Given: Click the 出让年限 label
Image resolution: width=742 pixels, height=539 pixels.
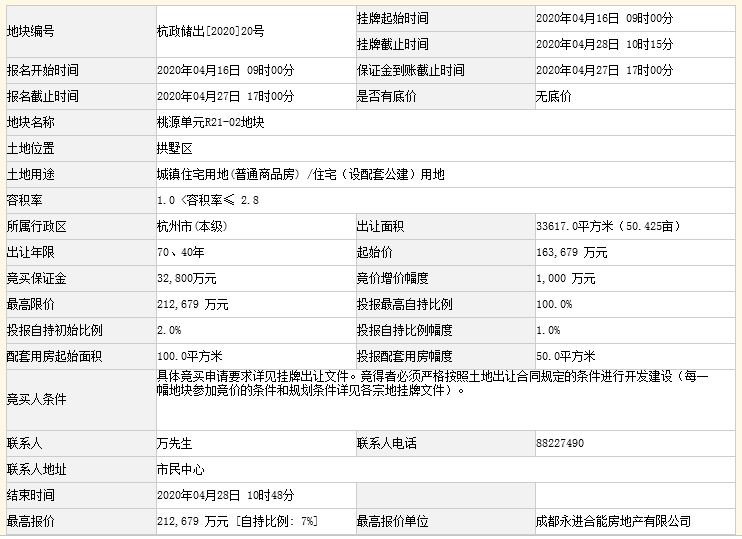Looking at the screenshot, I should [x=31, y=252].
